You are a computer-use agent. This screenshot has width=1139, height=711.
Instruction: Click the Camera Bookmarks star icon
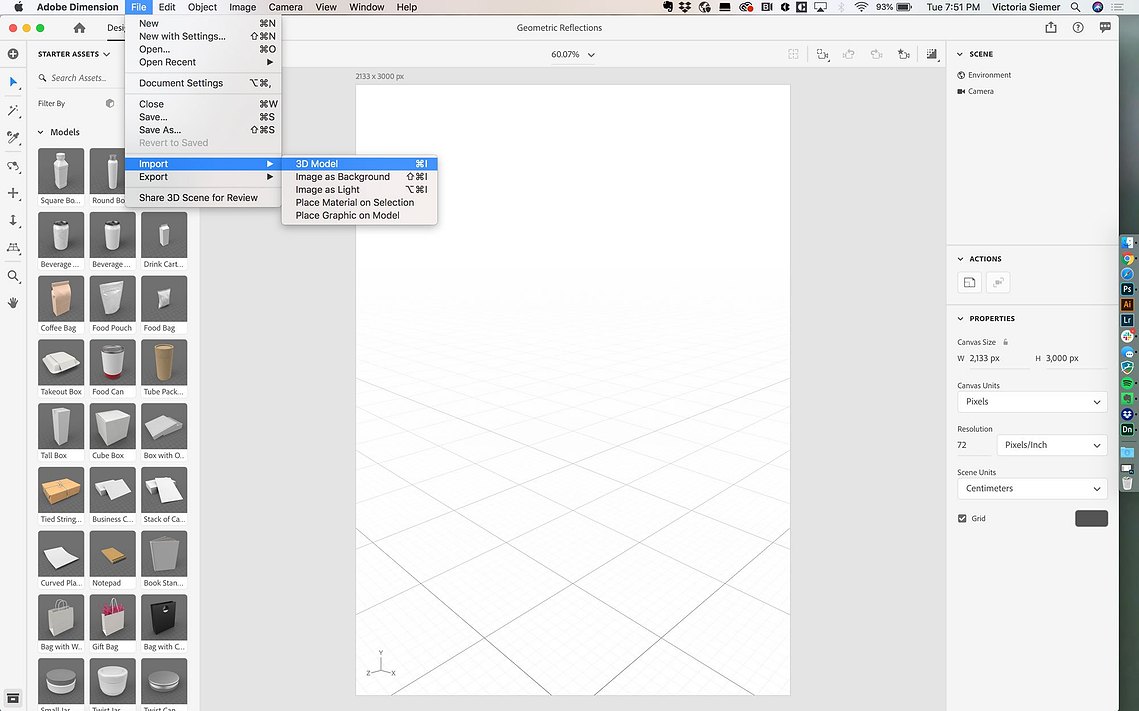[904, 54]
